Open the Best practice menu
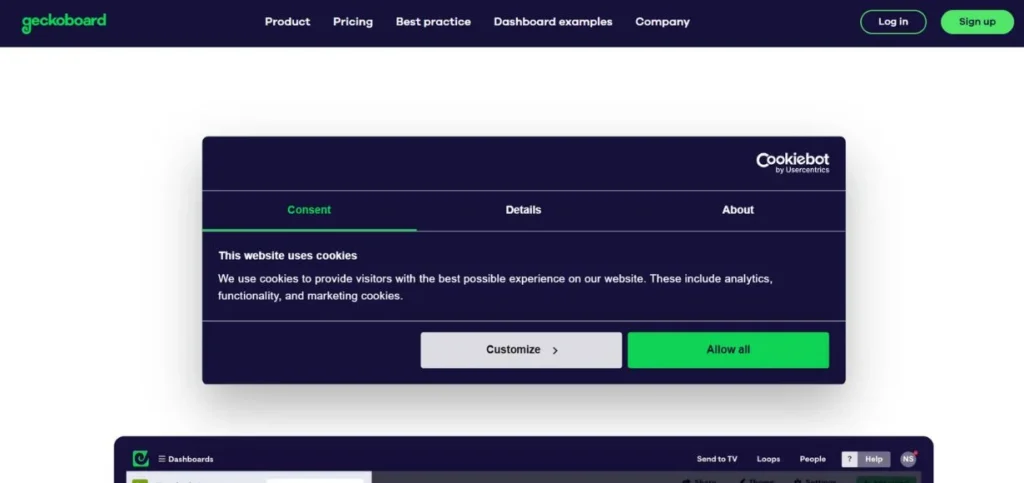Screen dimensions: 1024x483 pos(433,22)
